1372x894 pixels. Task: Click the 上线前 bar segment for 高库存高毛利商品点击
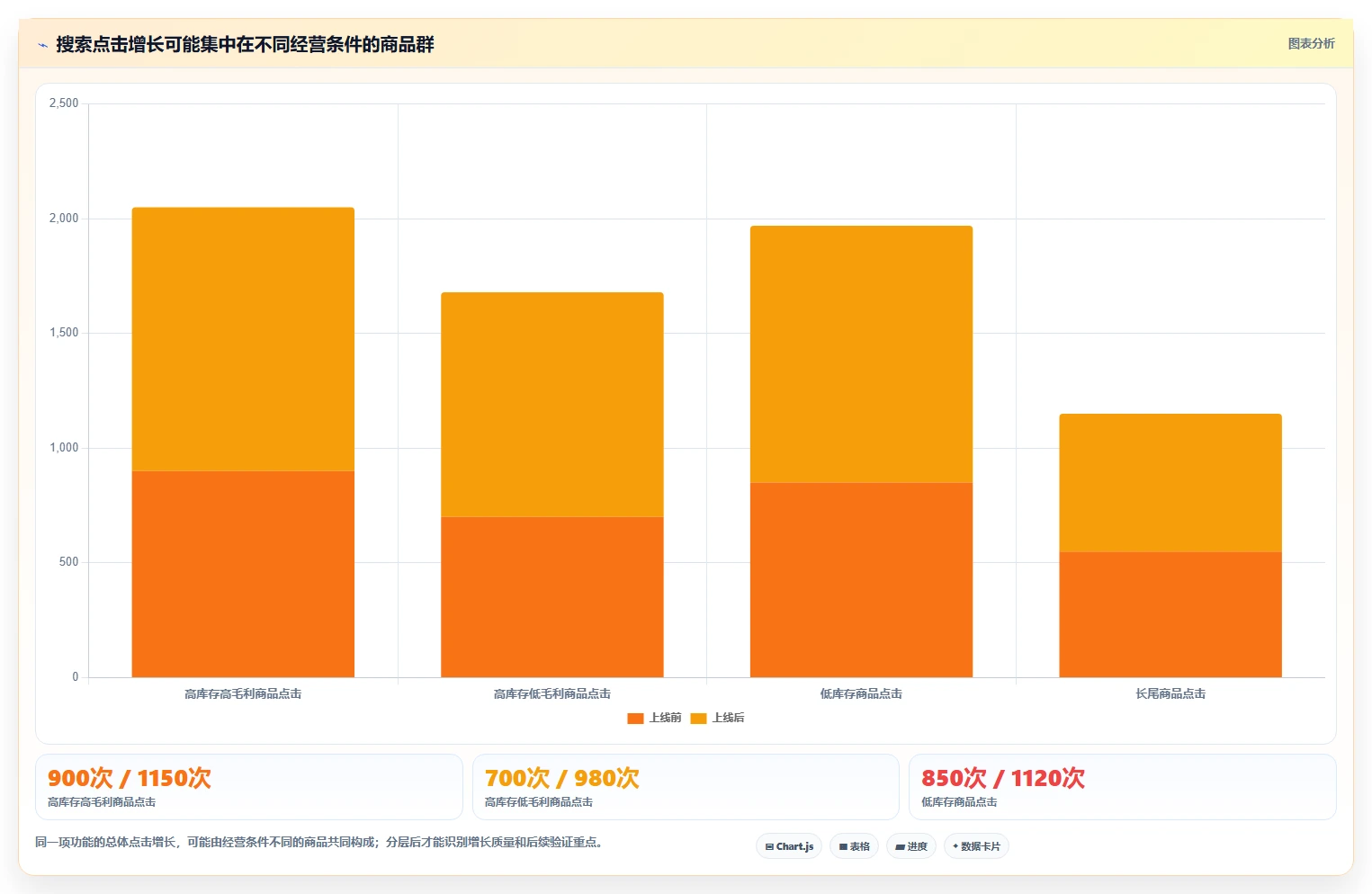click(x=243, y=574)
